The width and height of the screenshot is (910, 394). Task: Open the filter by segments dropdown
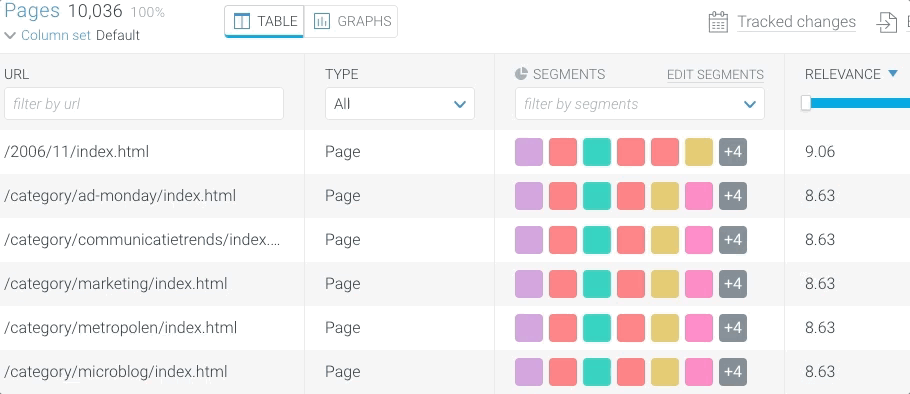tap(640, 104)
